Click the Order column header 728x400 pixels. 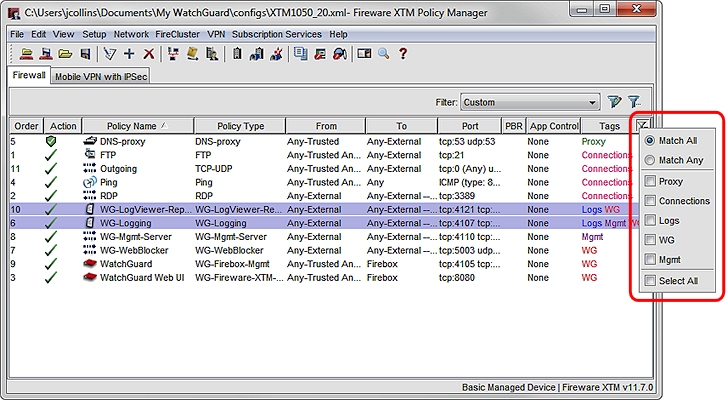point(26,126)
